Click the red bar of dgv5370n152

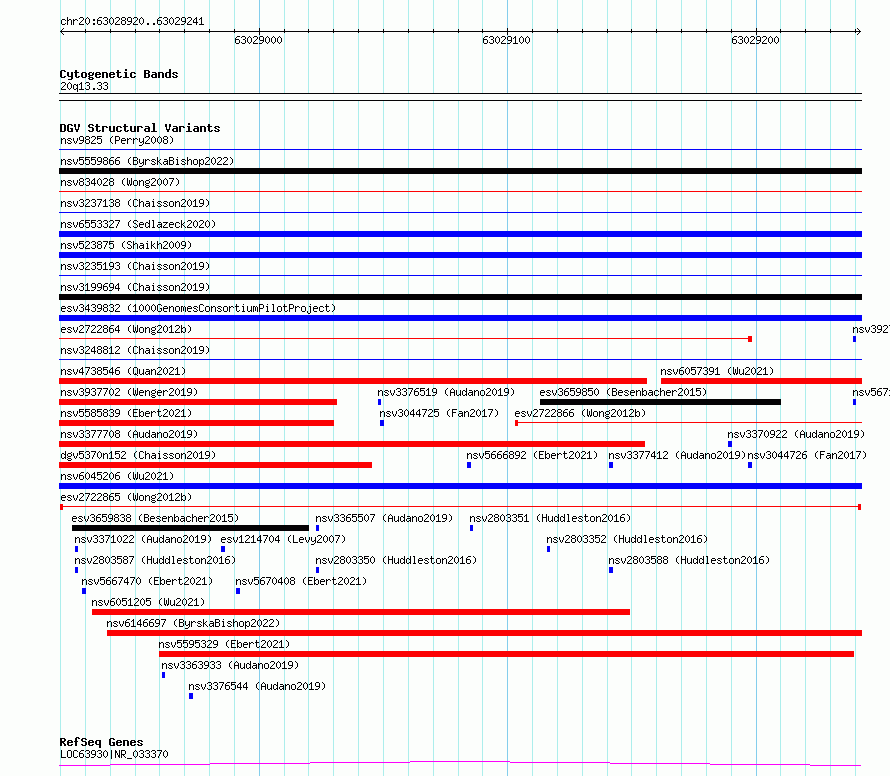(216, 465)
